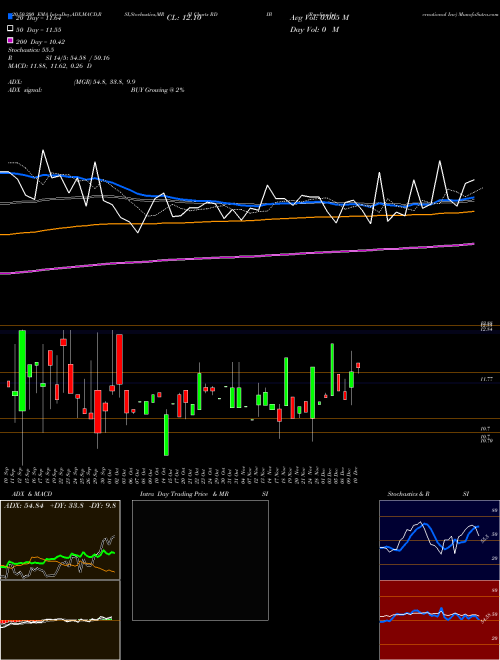Open the 'ADX & MACD' panel title
500x660 pixels.
click(32, 494)
